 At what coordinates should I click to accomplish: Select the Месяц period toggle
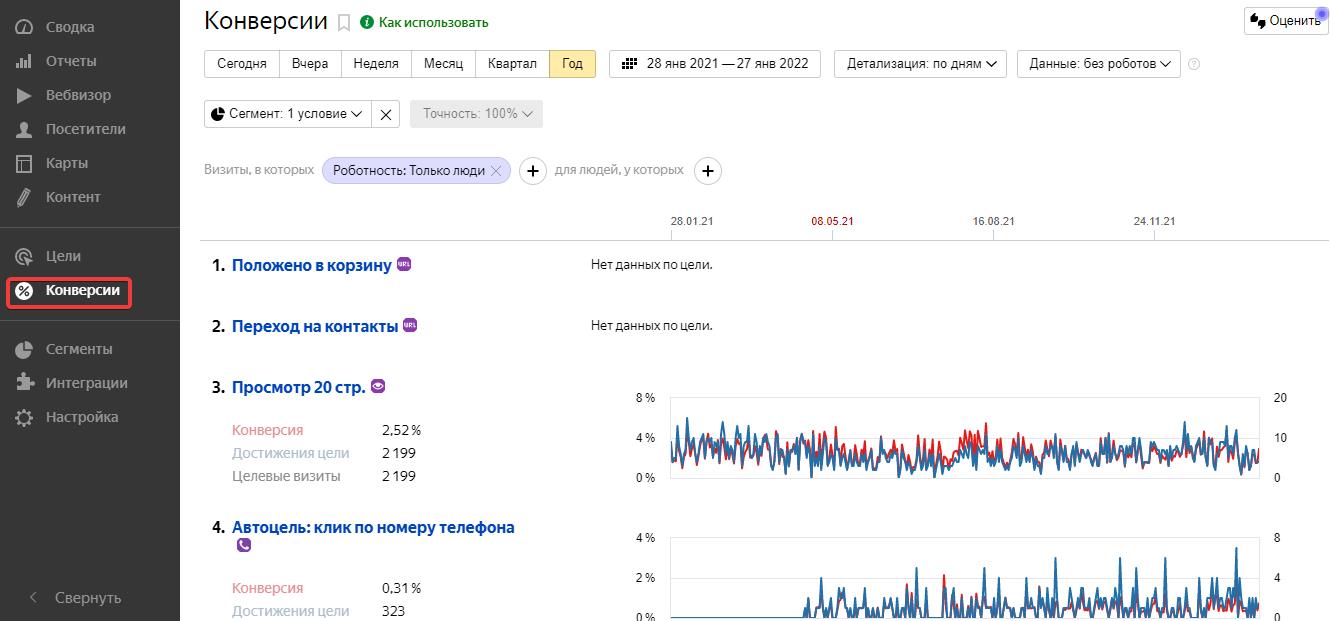point(443,63)
